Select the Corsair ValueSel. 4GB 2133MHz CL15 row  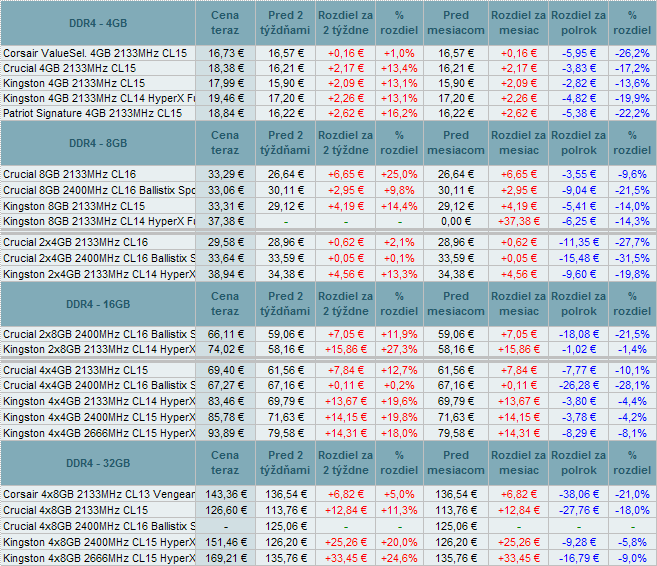coord(328,53)
